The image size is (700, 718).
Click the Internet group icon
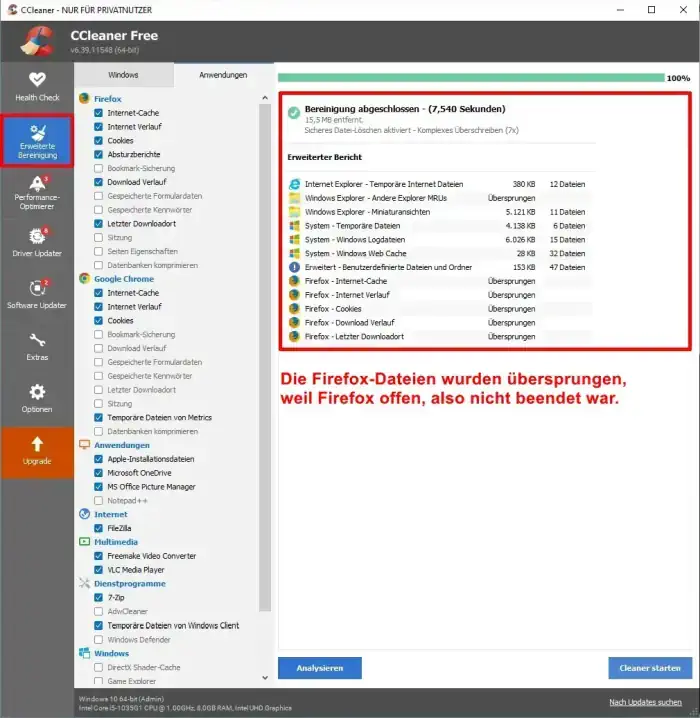point(84,514)
